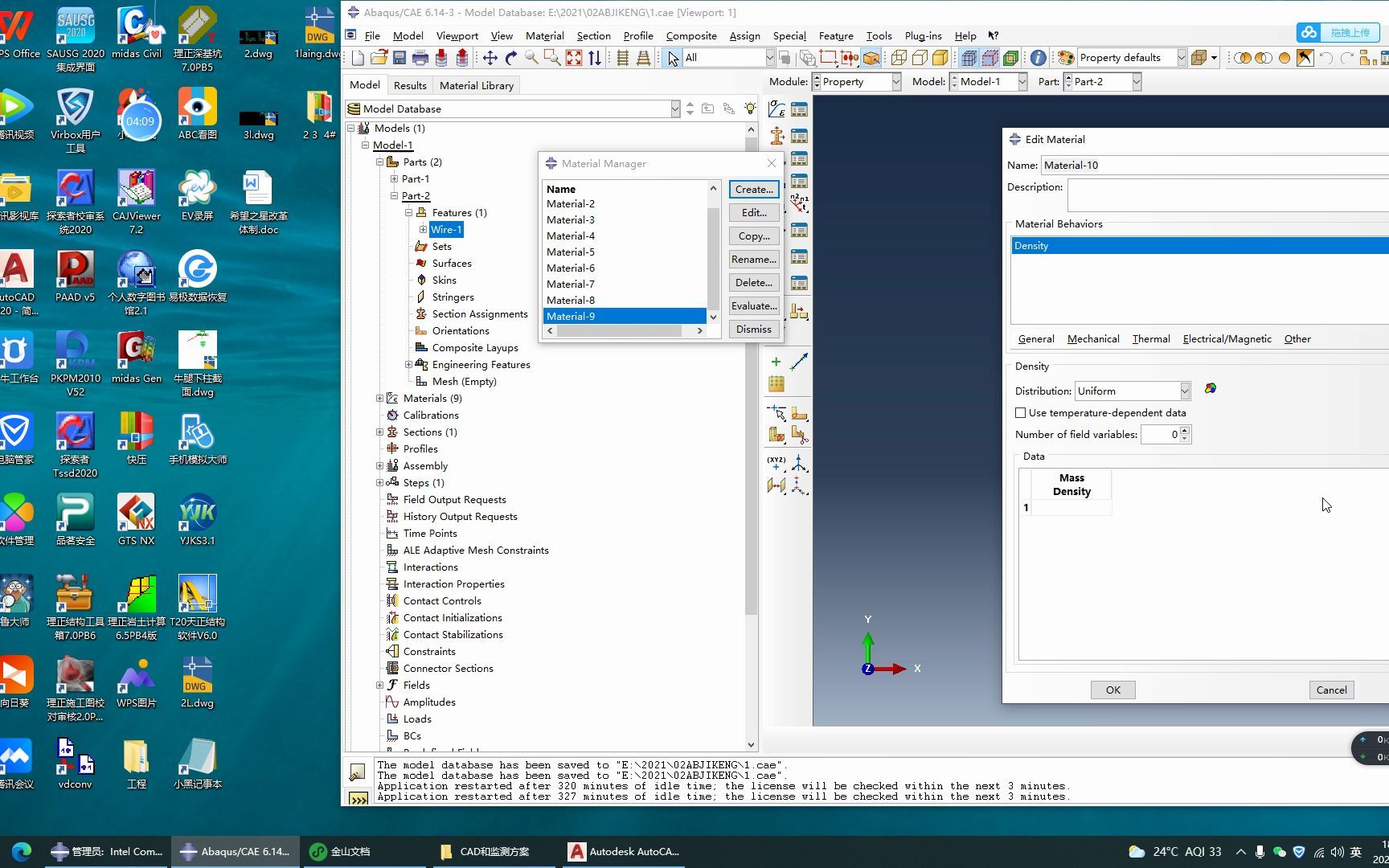Click the selection arrow pointer tool
This screenshot has width=1389, height=868.
point(673,58)
